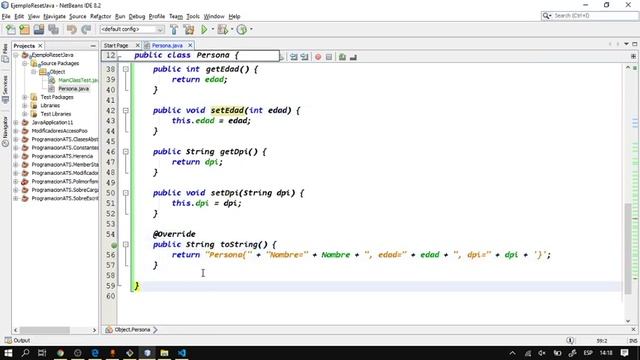Click the Uncomment editor toolbar icon
640x360 pixels.
pos(353,57)
